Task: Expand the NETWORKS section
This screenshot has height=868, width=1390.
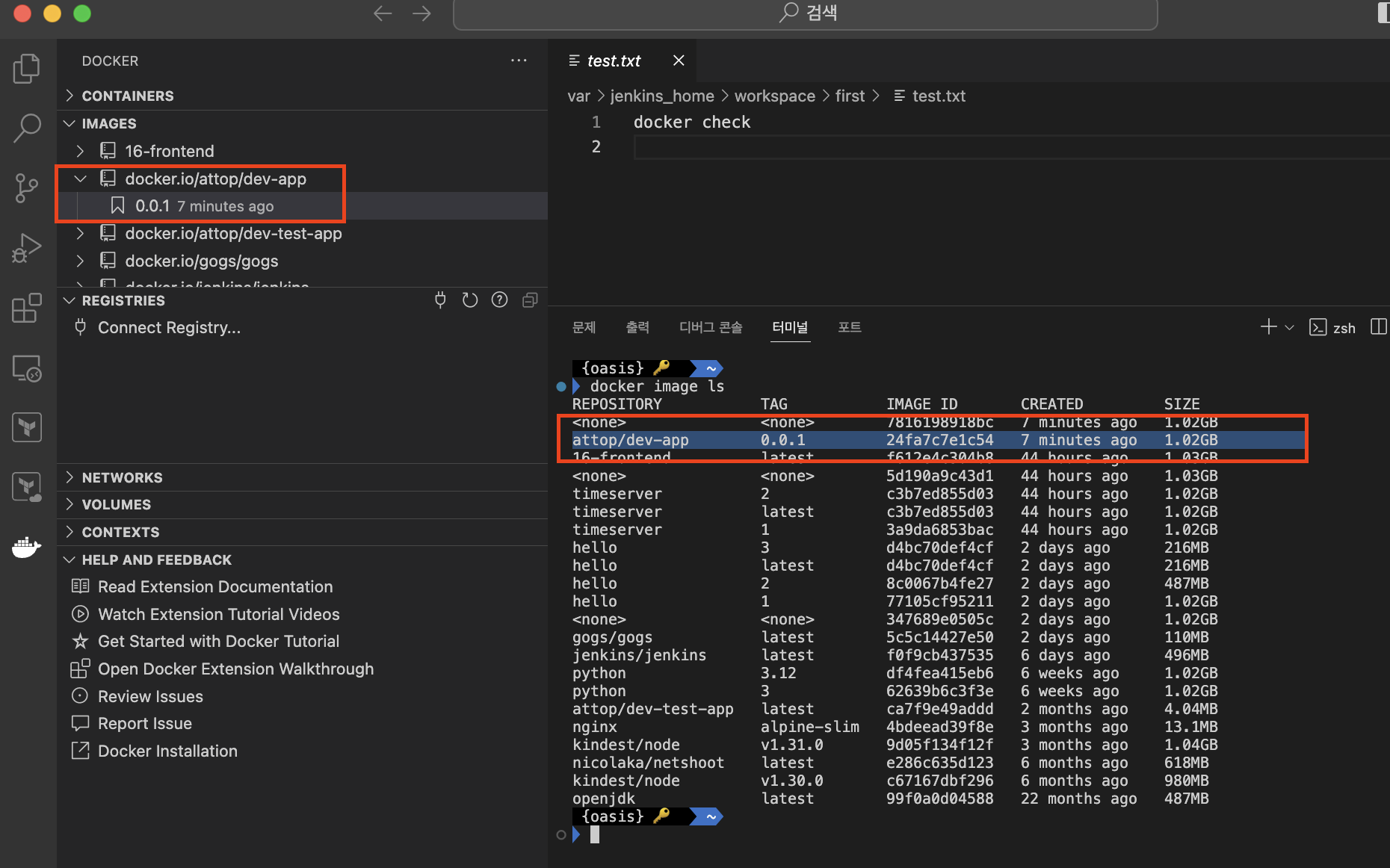Action: tap(302, 477)
